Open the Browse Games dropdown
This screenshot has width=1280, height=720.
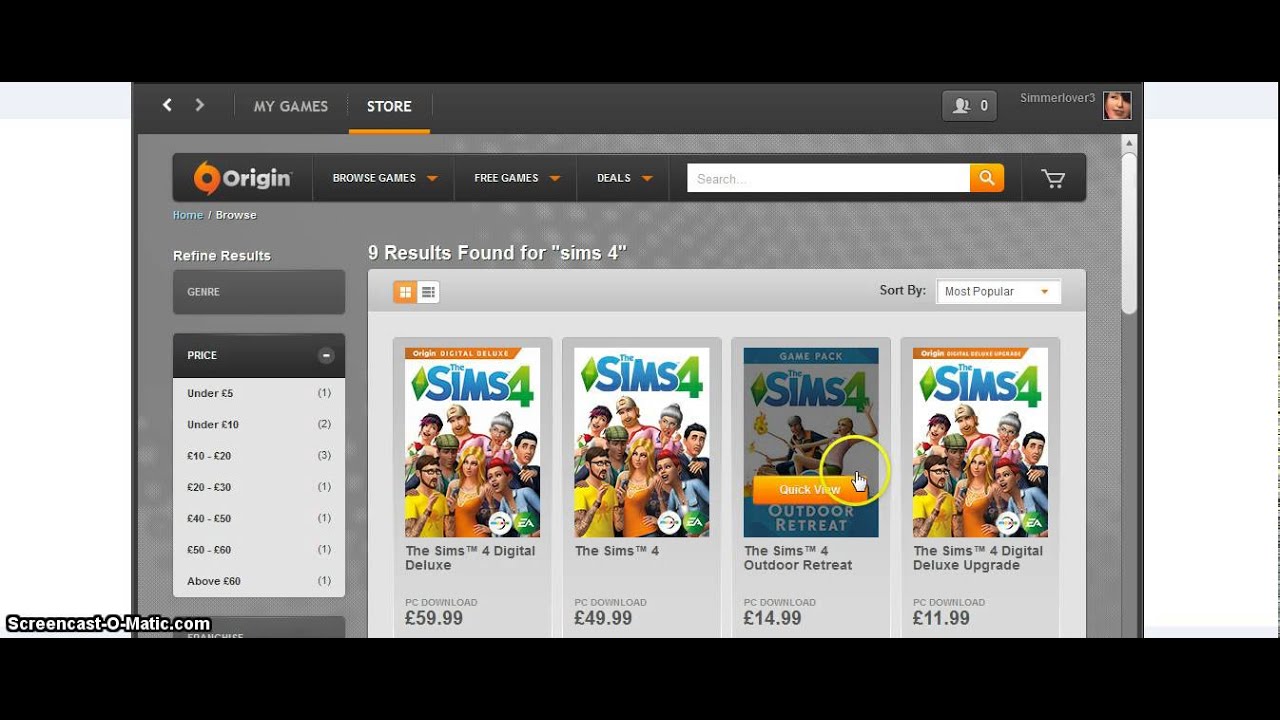pos(385,178)
